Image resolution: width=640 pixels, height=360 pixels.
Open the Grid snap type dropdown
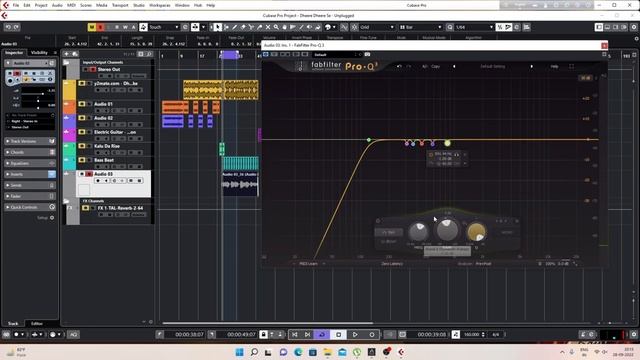[377, 27]
